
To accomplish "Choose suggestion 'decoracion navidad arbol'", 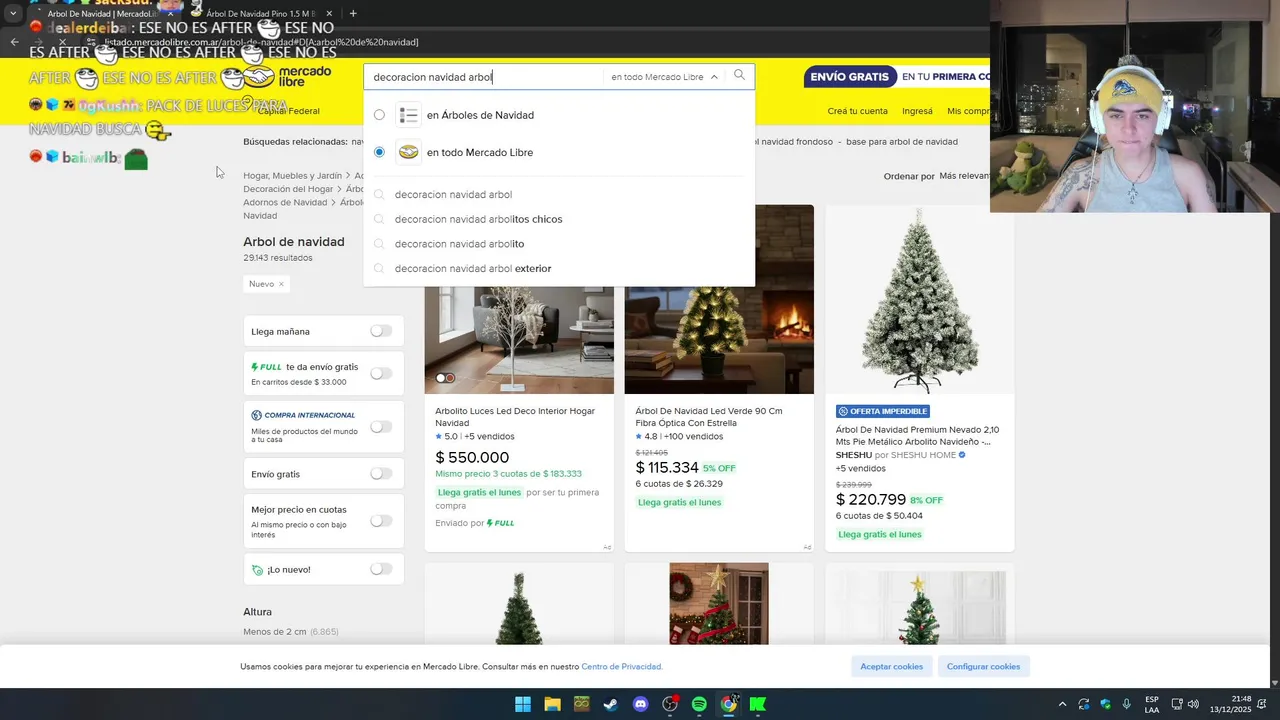I will (453, 195).
